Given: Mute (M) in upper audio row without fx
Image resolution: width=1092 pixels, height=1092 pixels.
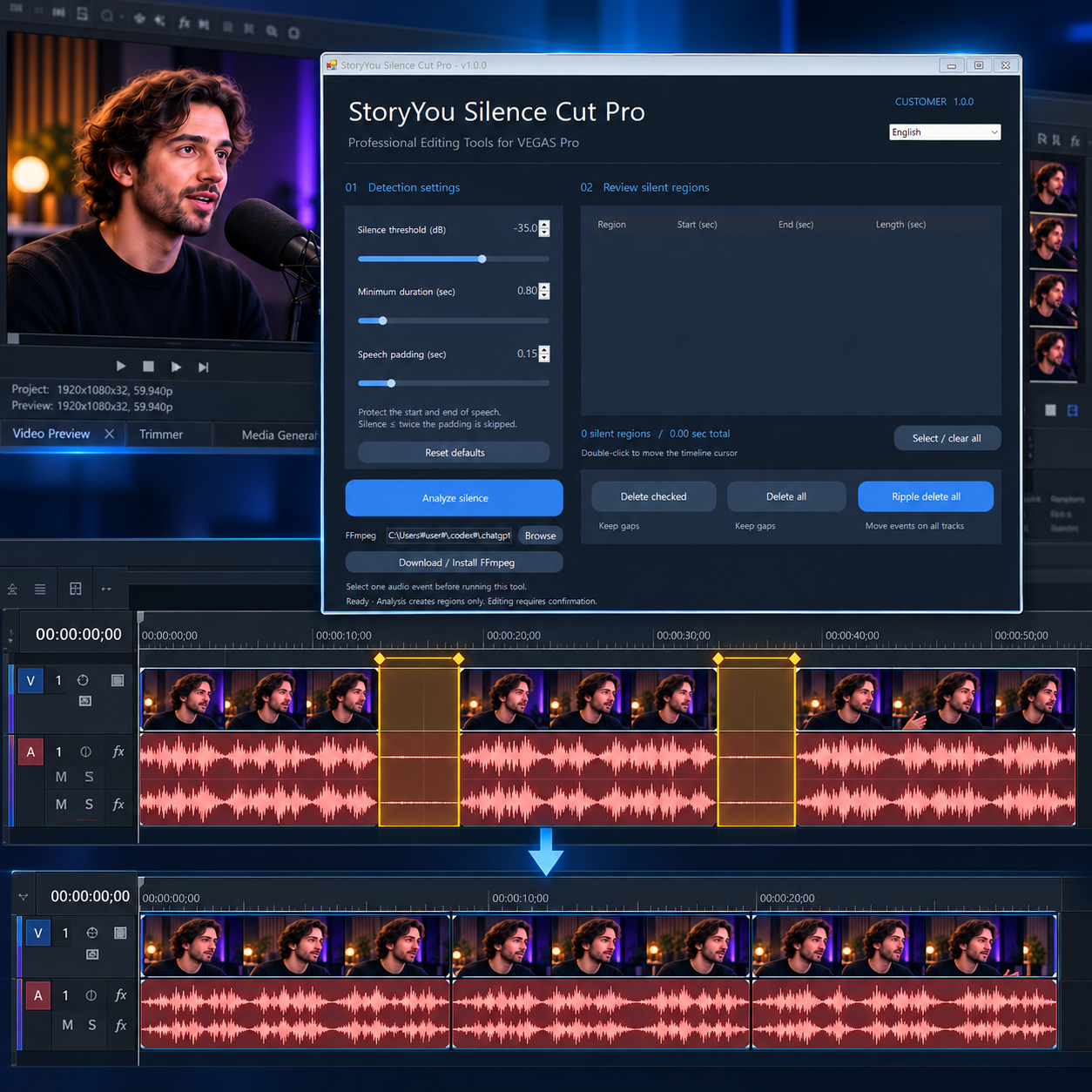Looking at the screenshot, I should coord(61,777).
